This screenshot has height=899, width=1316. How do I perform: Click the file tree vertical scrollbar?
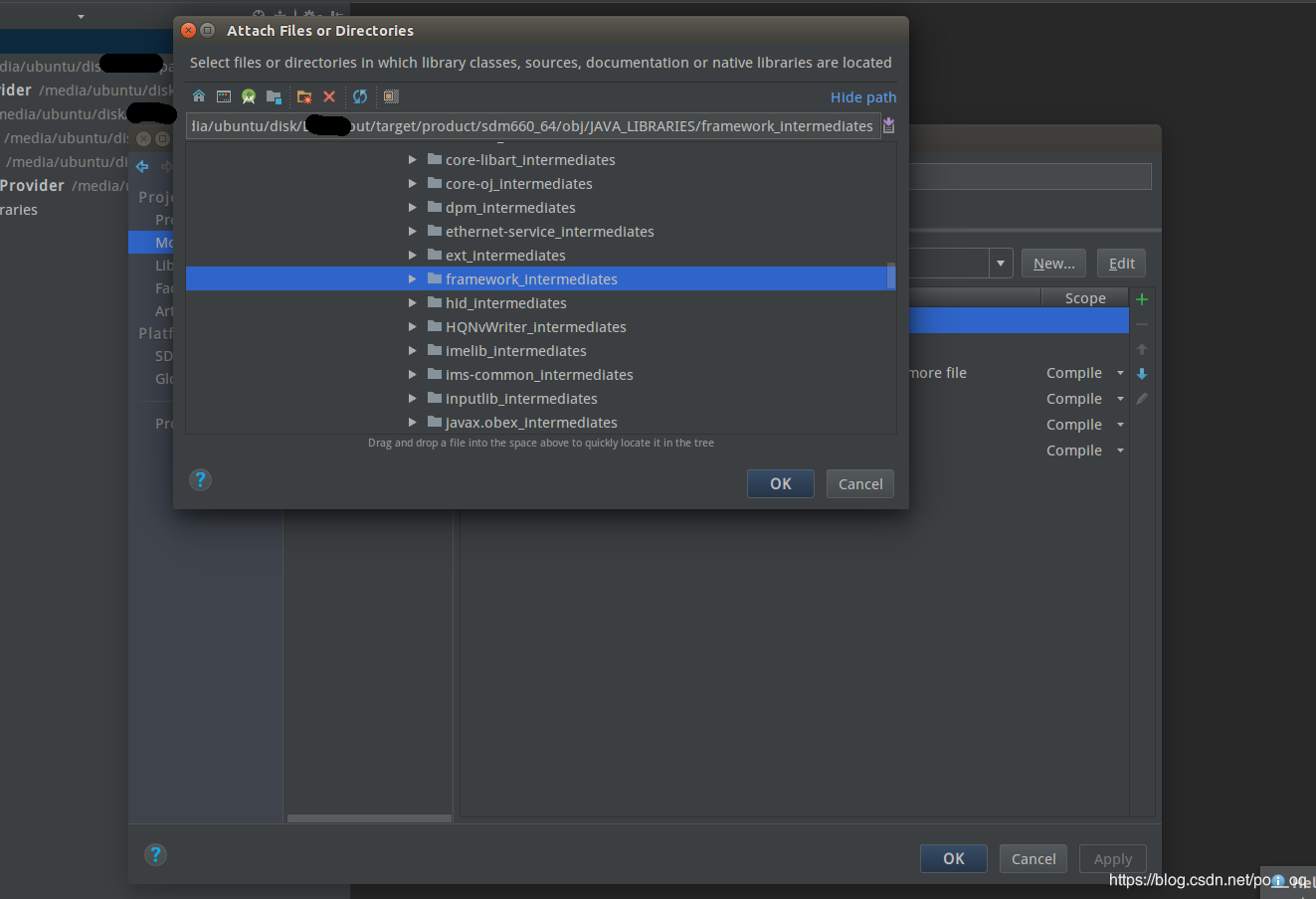pos(891,275)
